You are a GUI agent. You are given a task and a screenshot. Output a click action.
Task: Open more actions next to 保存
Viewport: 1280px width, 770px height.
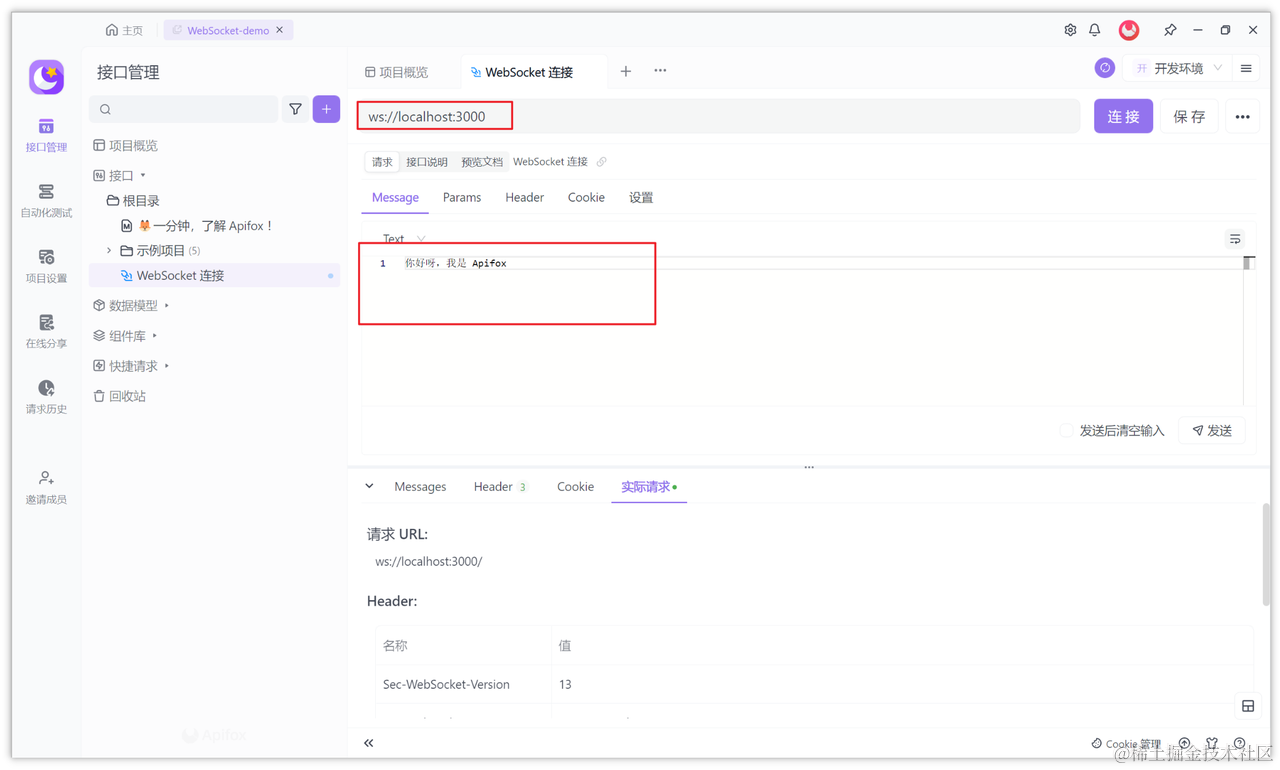point(1242,117)
